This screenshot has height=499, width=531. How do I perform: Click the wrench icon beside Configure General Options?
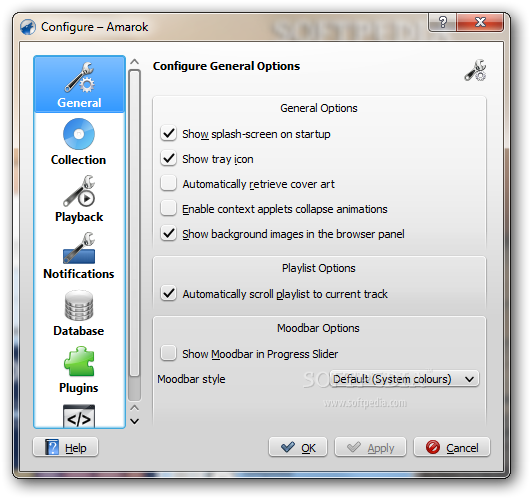475,70
